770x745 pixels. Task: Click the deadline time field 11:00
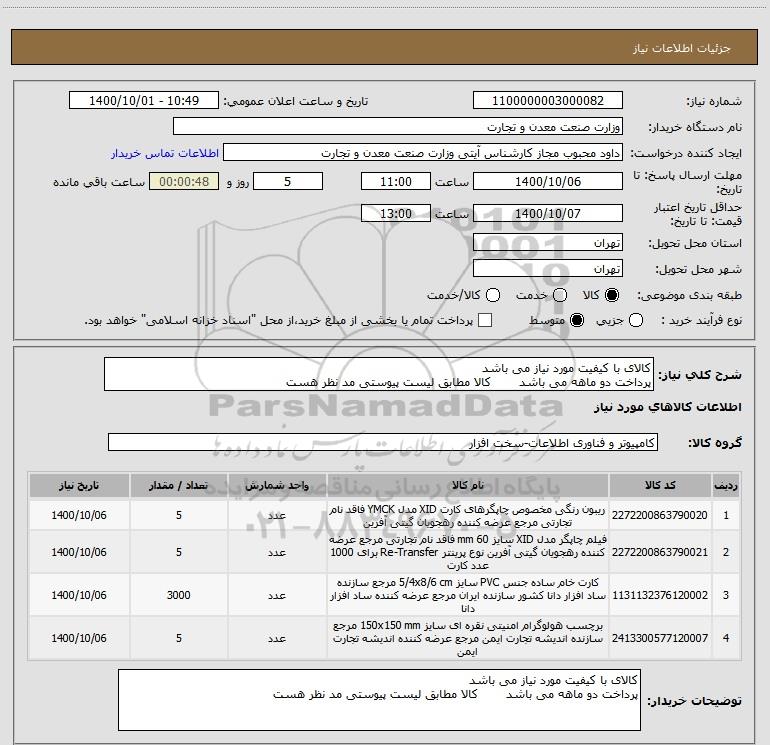point(396,181)
